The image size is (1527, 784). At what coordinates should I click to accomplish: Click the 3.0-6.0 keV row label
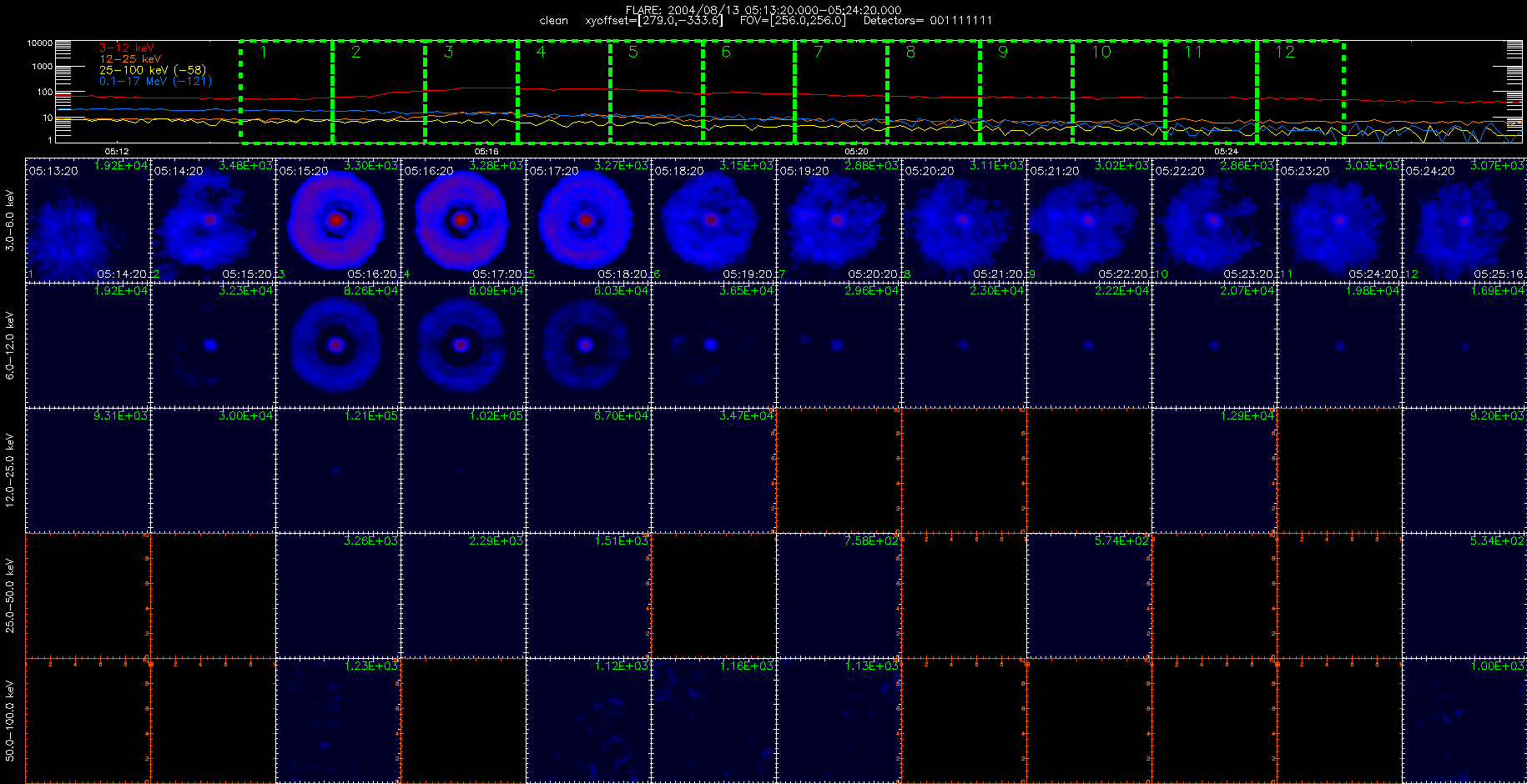(x=10, y=220)
